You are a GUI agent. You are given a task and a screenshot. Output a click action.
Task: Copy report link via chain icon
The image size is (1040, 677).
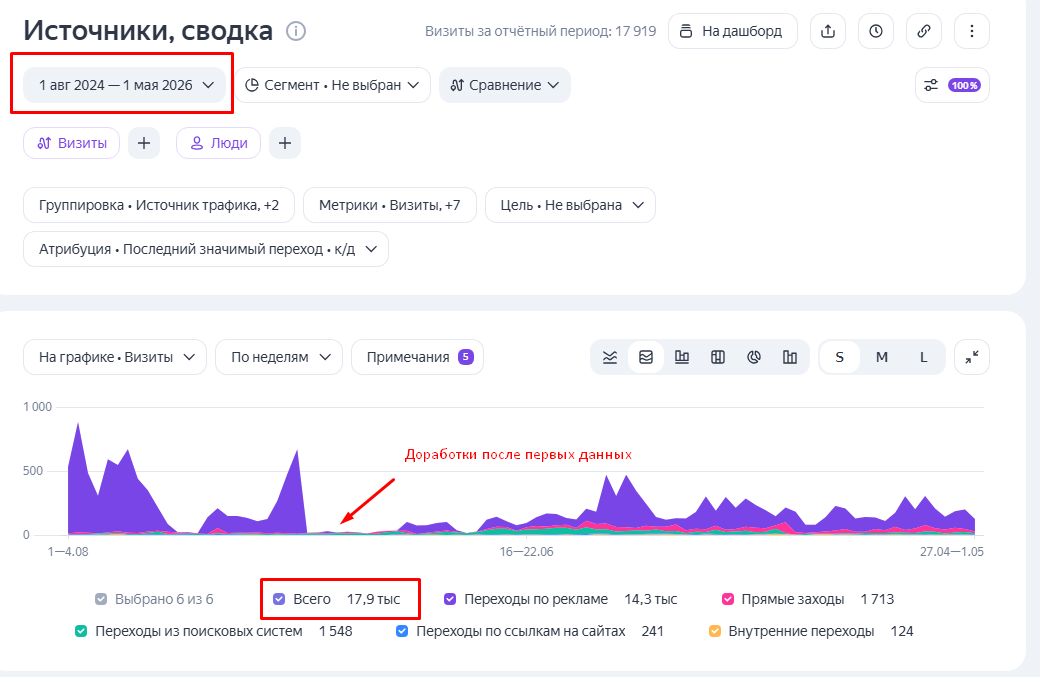[924, 31]
